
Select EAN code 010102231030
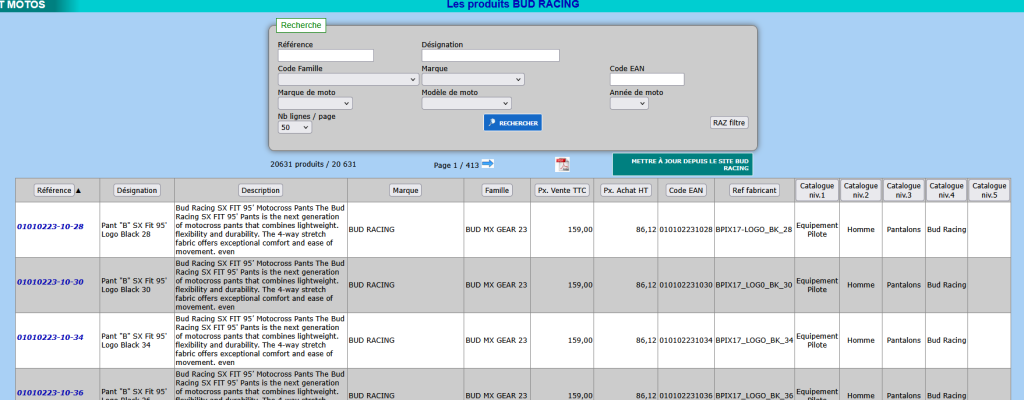tap(686, 285)
